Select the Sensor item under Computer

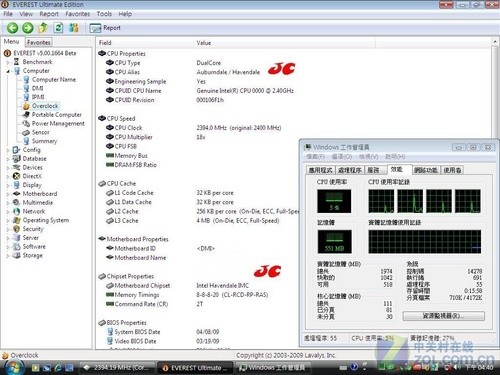pos(41,132)
